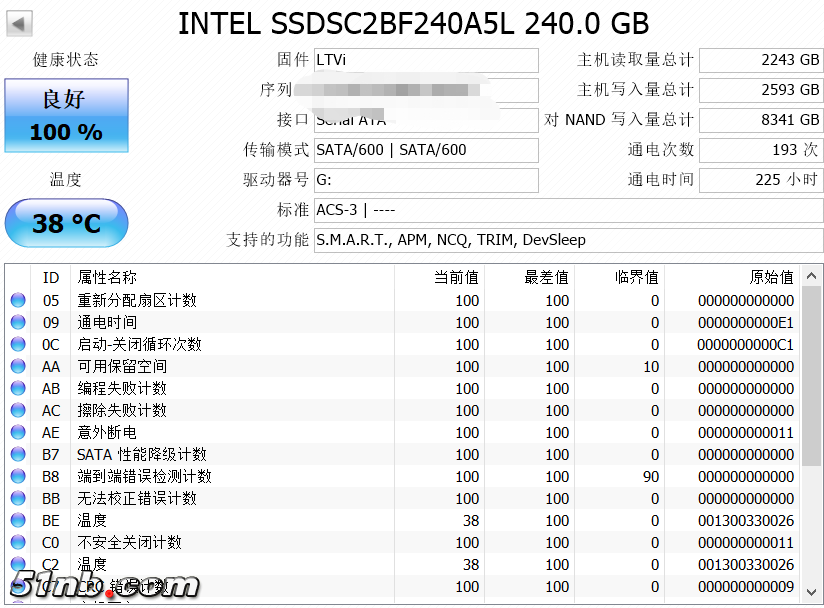The image size is (824, 608).
Task: Click the status orb for attribute BE
Action: pyautogui.click(x=18, y=520)
